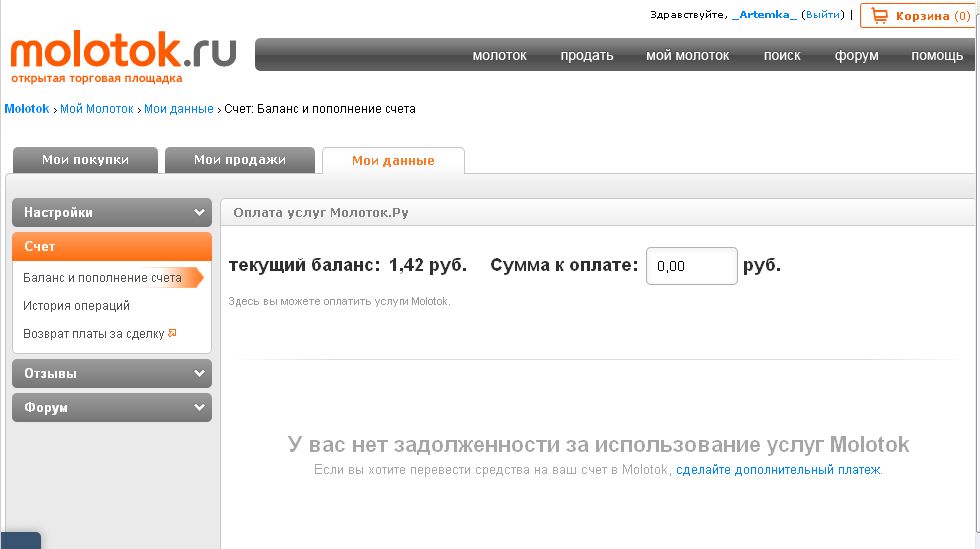Click the У вас нет задолженности message

click(598, 445)
